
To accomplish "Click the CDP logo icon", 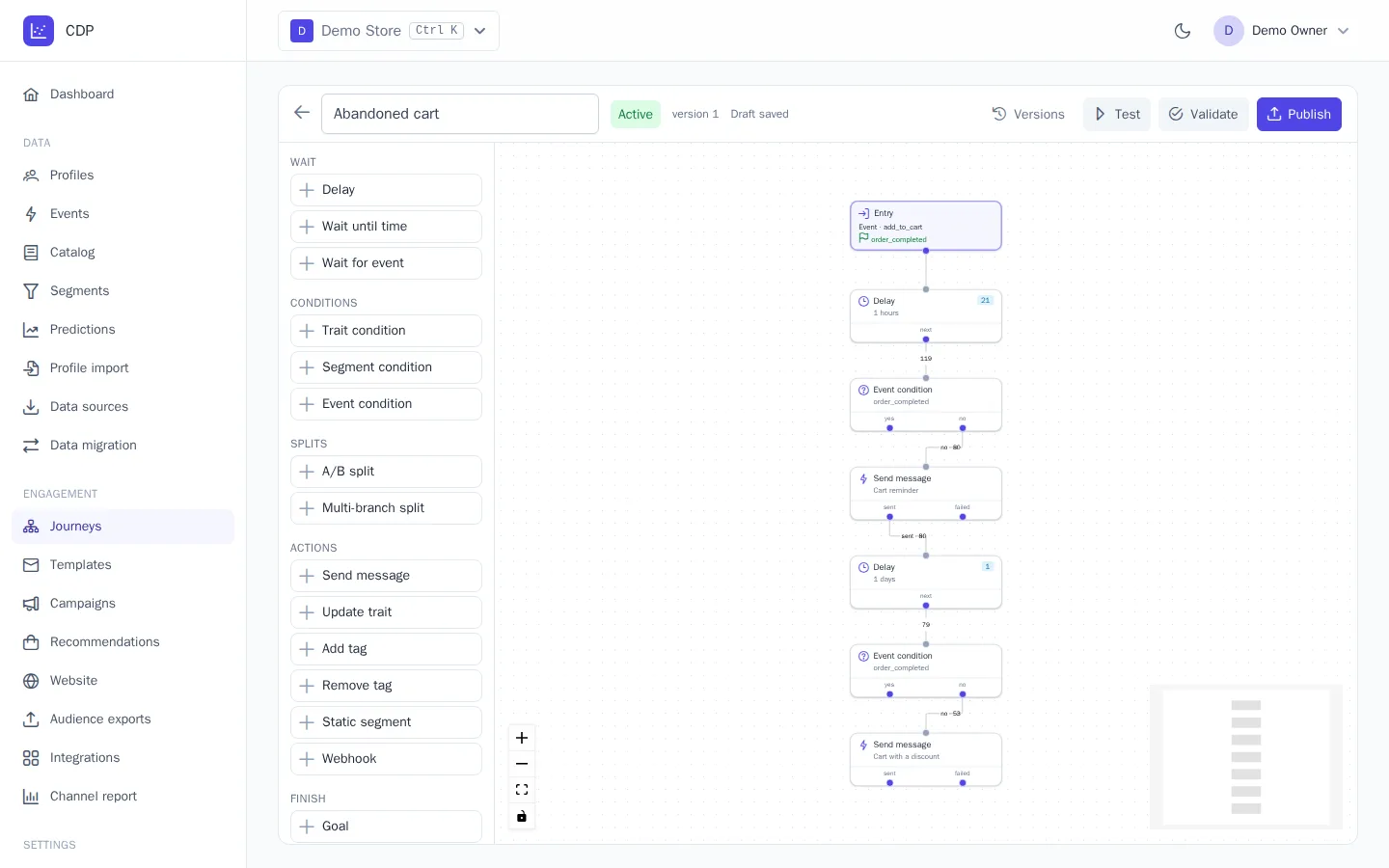I will 39,31.
